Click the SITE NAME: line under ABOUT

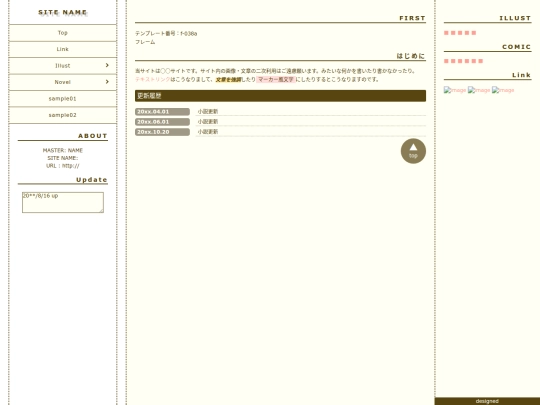coord(63,158)
